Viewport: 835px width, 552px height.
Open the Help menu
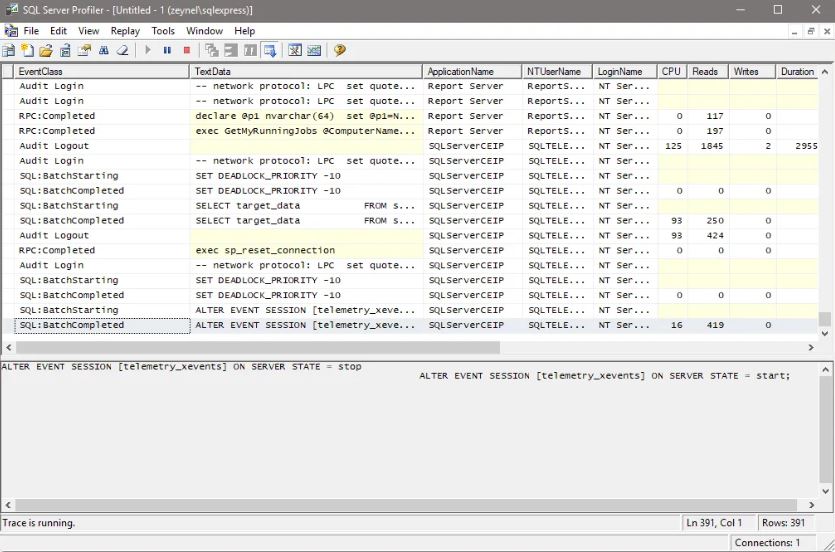coord(244,31)
